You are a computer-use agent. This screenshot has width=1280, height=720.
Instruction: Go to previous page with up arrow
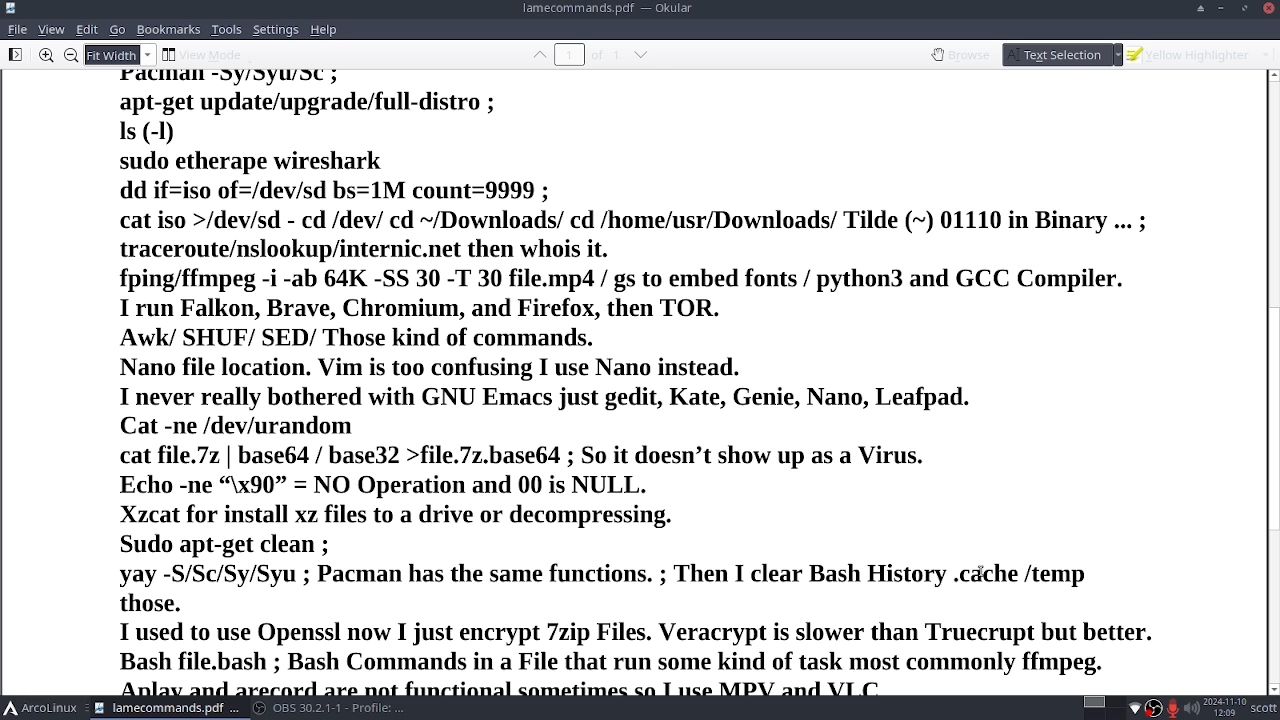coord(540,55)
